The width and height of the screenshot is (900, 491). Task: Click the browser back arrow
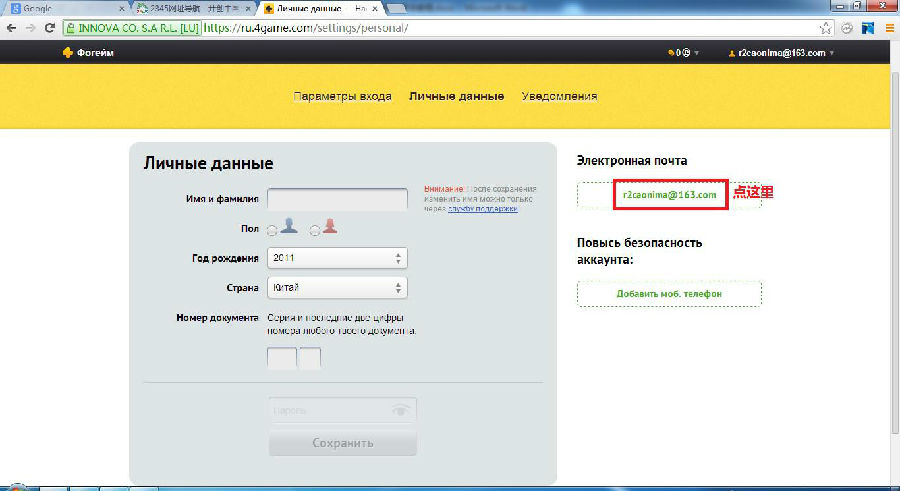point(10,28)
